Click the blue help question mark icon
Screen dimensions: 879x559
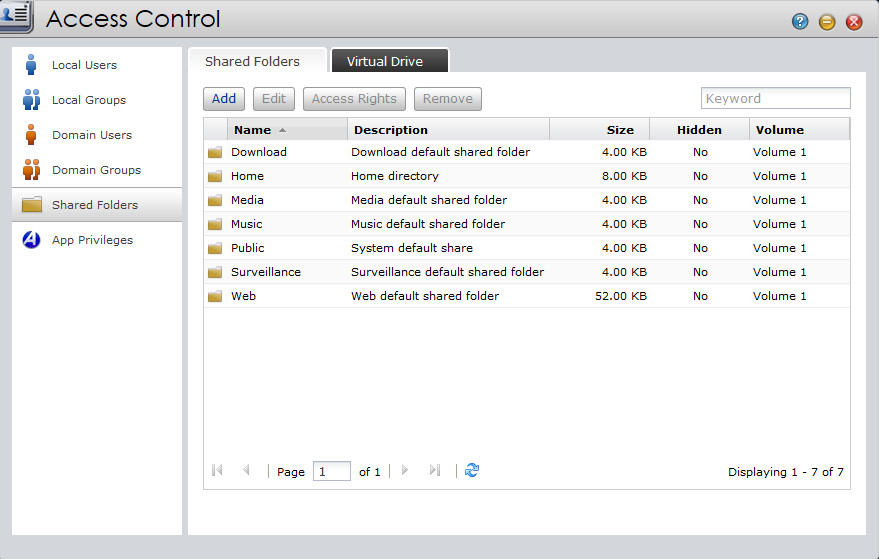tap(800, 22)
